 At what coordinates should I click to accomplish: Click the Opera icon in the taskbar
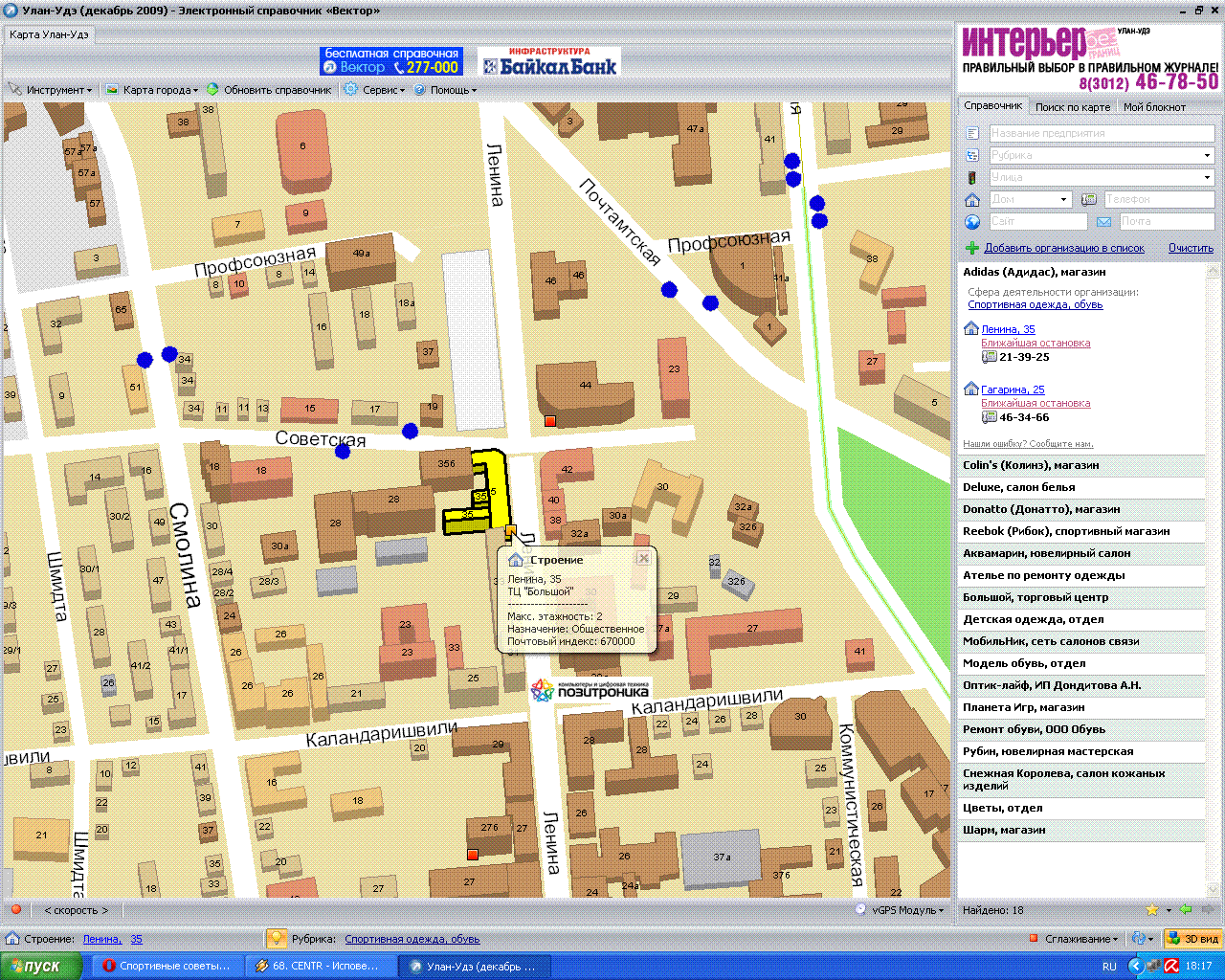pos(110,966)
